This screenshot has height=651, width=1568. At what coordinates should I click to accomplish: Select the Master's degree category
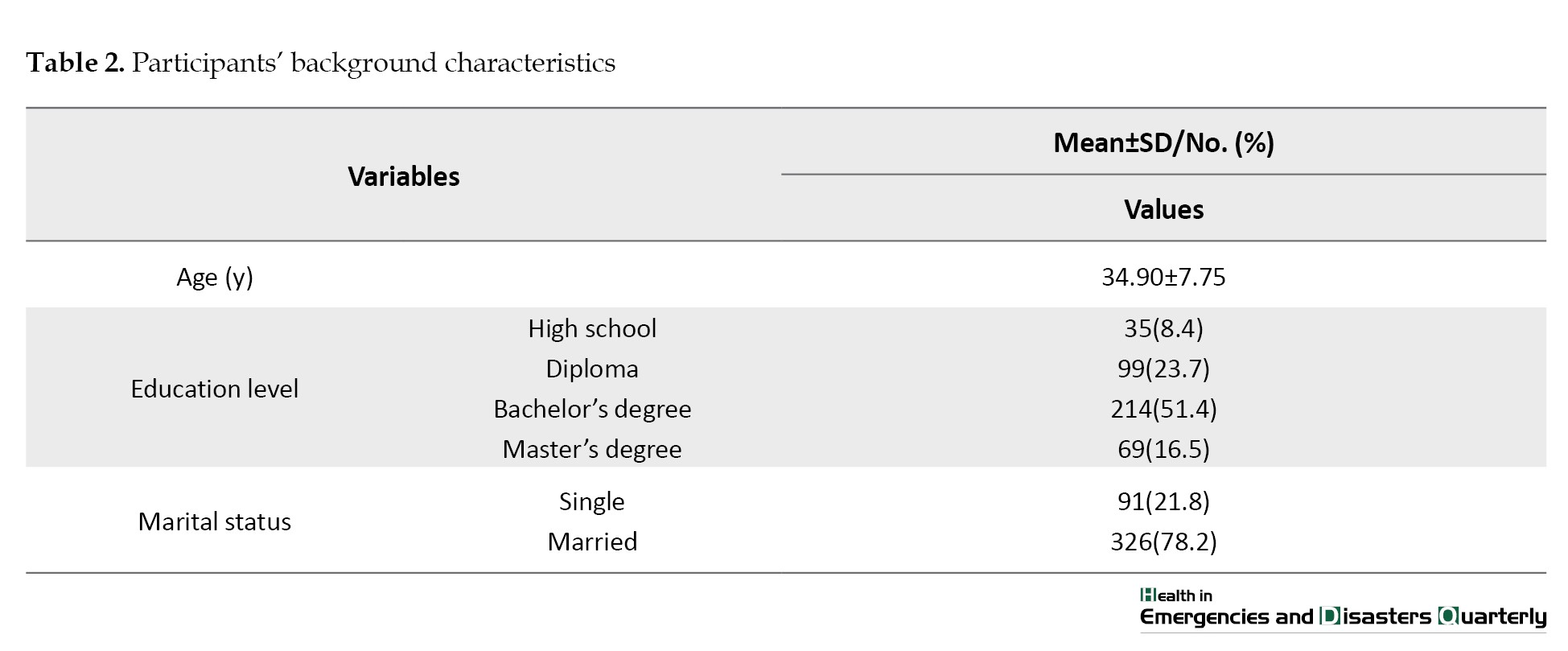pyautogui.click(x=592, y=449)
